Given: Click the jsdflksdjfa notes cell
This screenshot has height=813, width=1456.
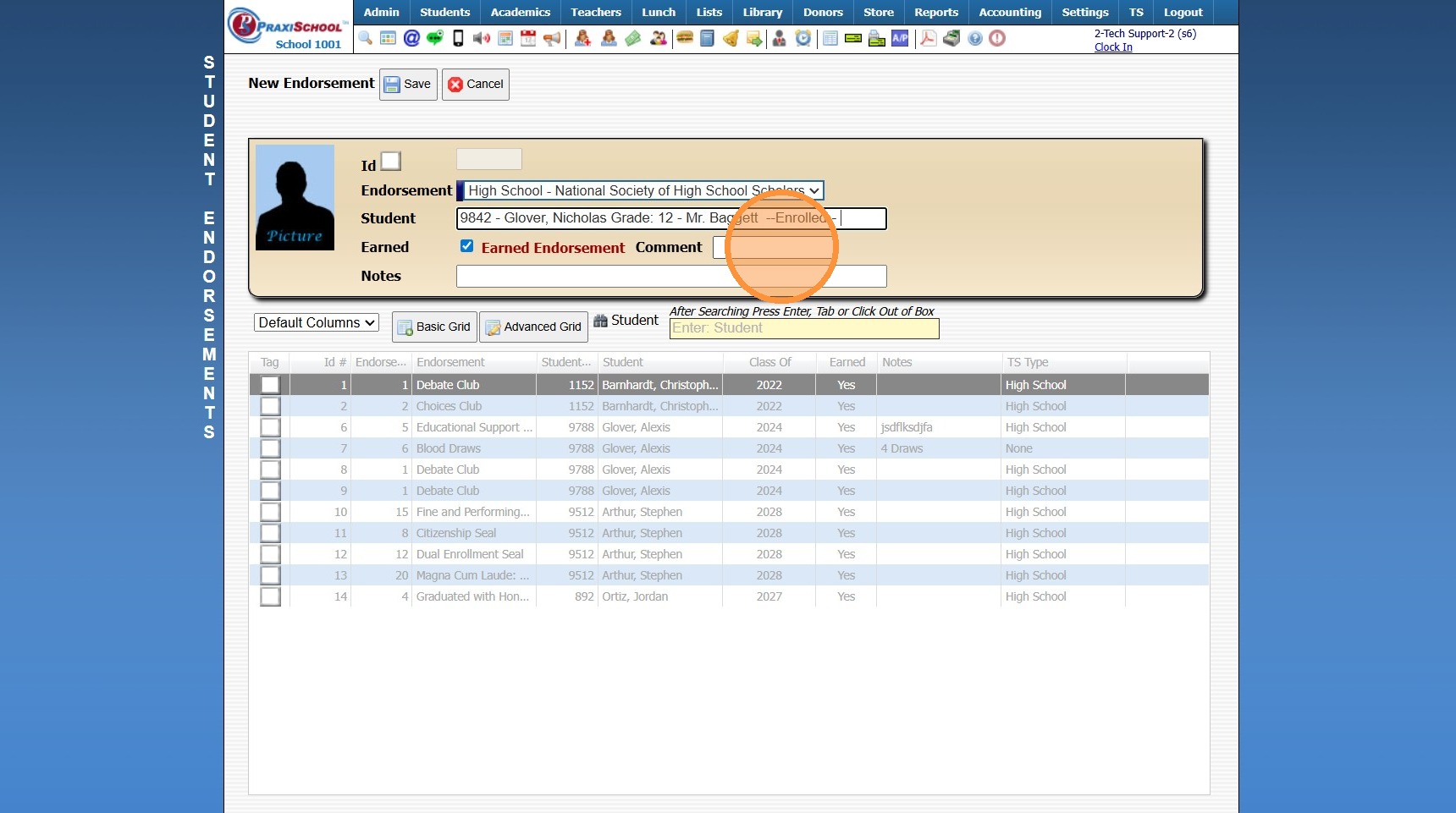Looking at the screenshot, I should (x=939, y=427).
